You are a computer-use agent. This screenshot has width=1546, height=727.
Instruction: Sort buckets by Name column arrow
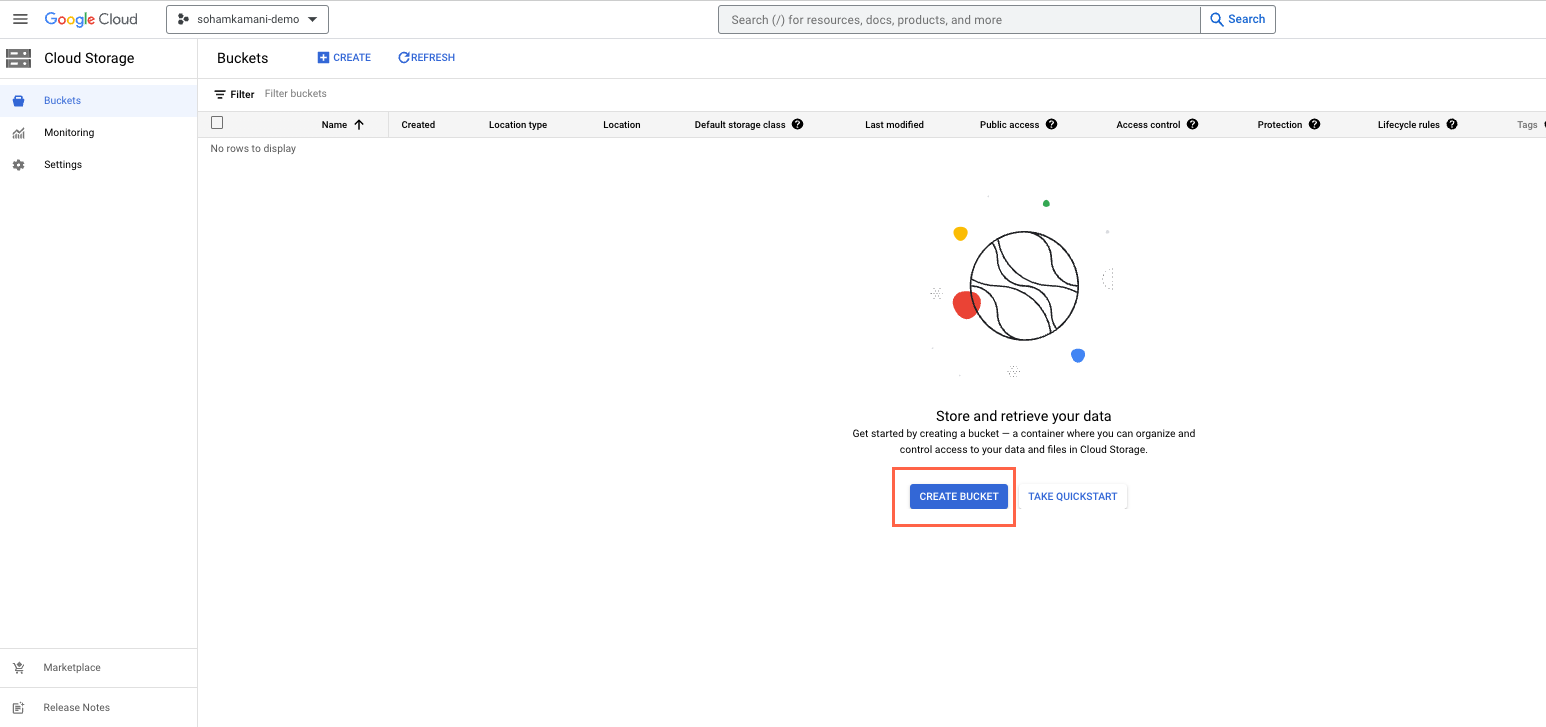click(359, 125)
